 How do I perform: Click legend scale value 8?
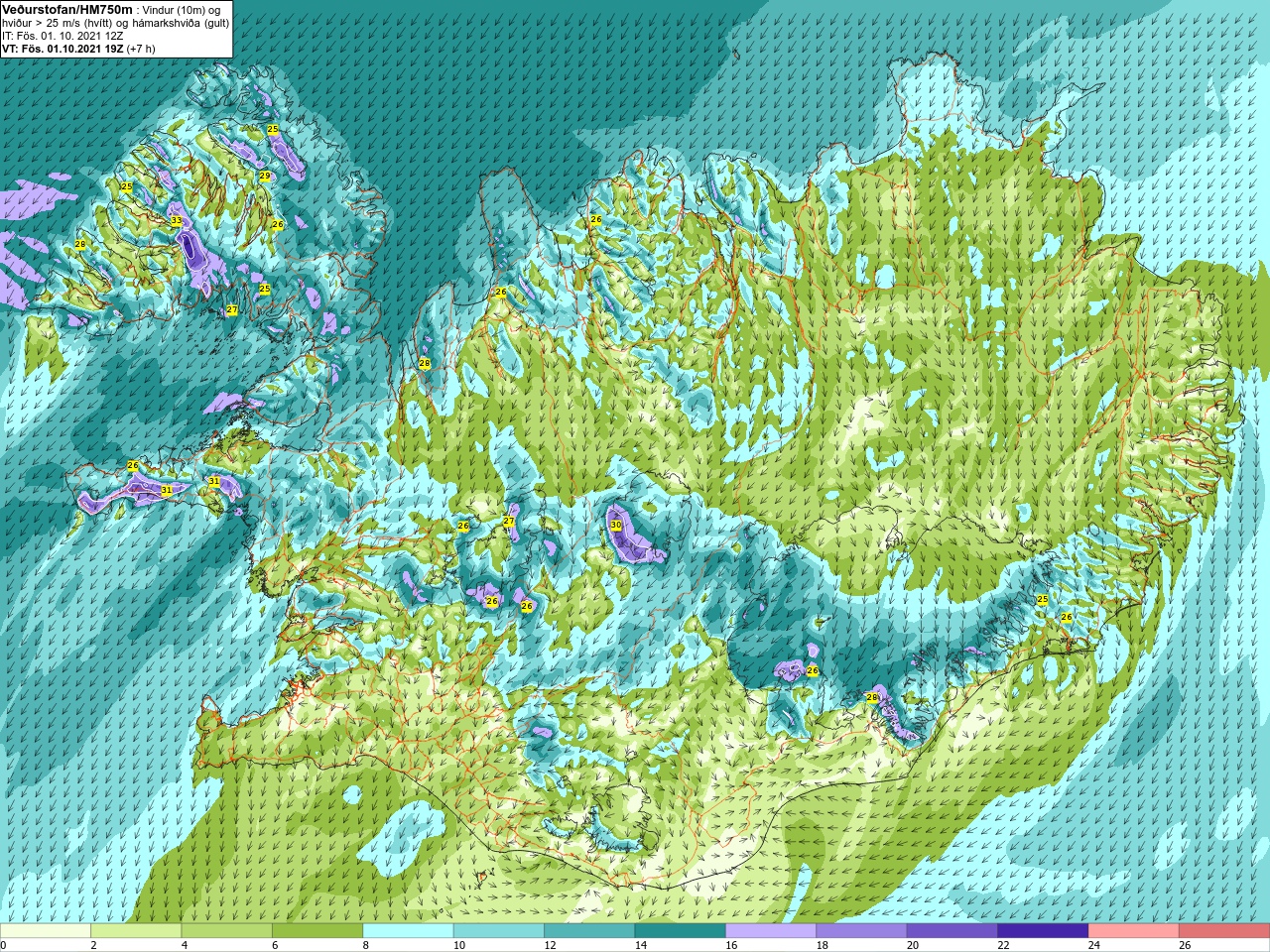[365, 945]
